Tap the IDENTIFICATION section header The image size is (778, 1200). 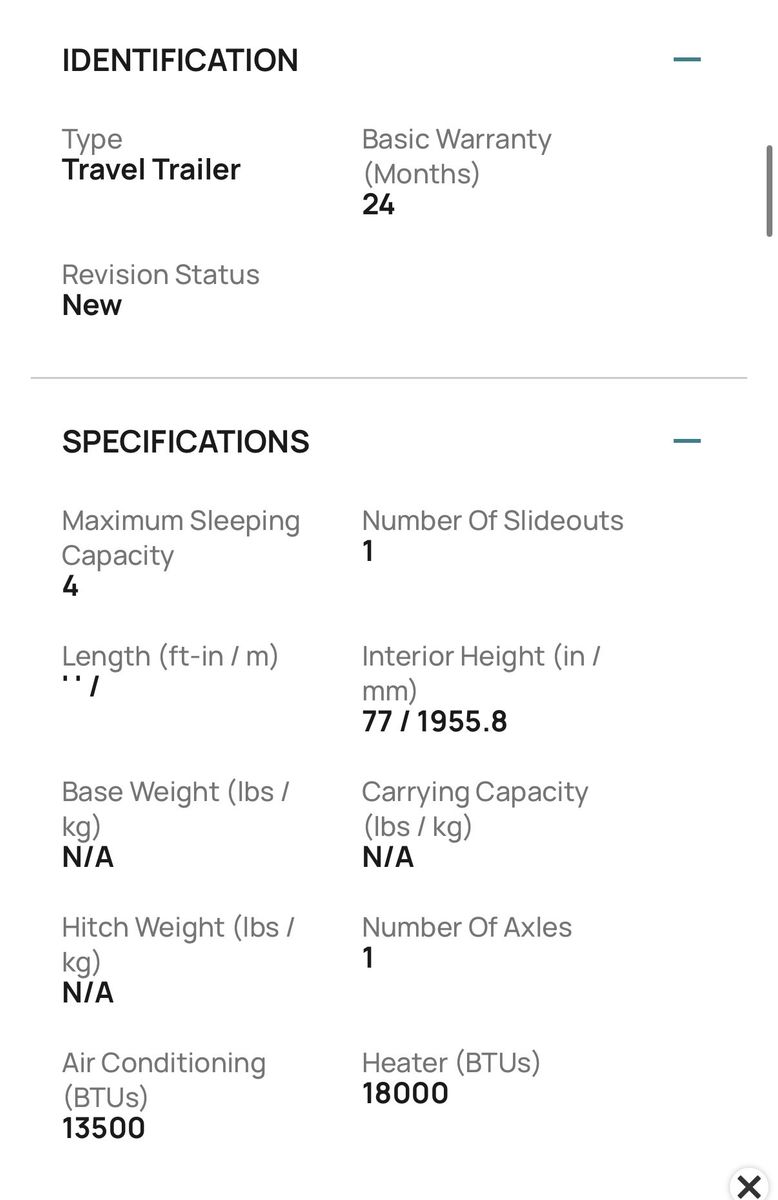pyautogui.click(x=180, y=60)
